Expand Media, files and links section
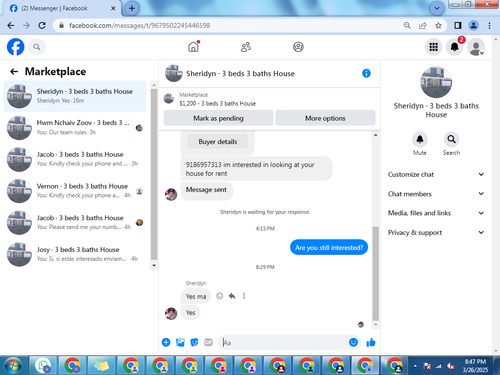The height and width of the screenshot is (375, 500). tap(436, 213)
